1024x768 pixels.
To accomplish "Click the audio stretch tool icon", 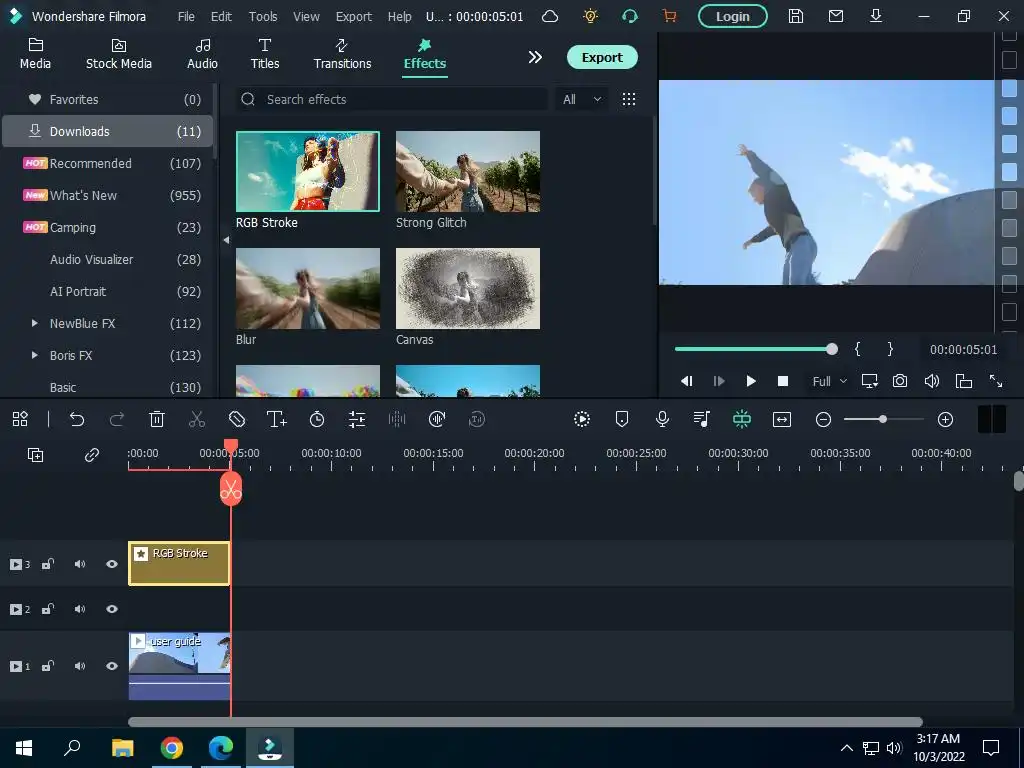I will click(x=437, y=419).
